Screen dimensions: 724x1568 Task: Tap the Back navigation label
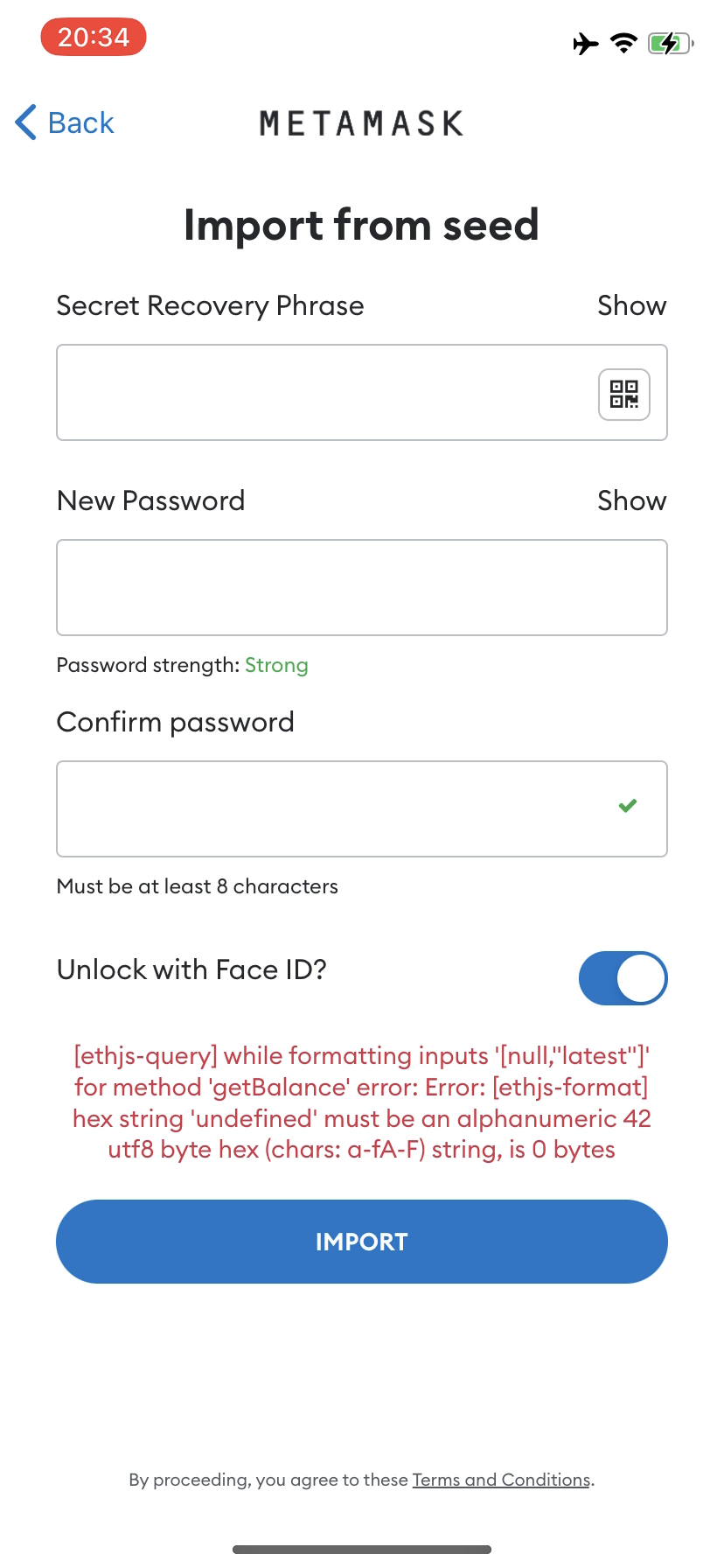point(80,122)
